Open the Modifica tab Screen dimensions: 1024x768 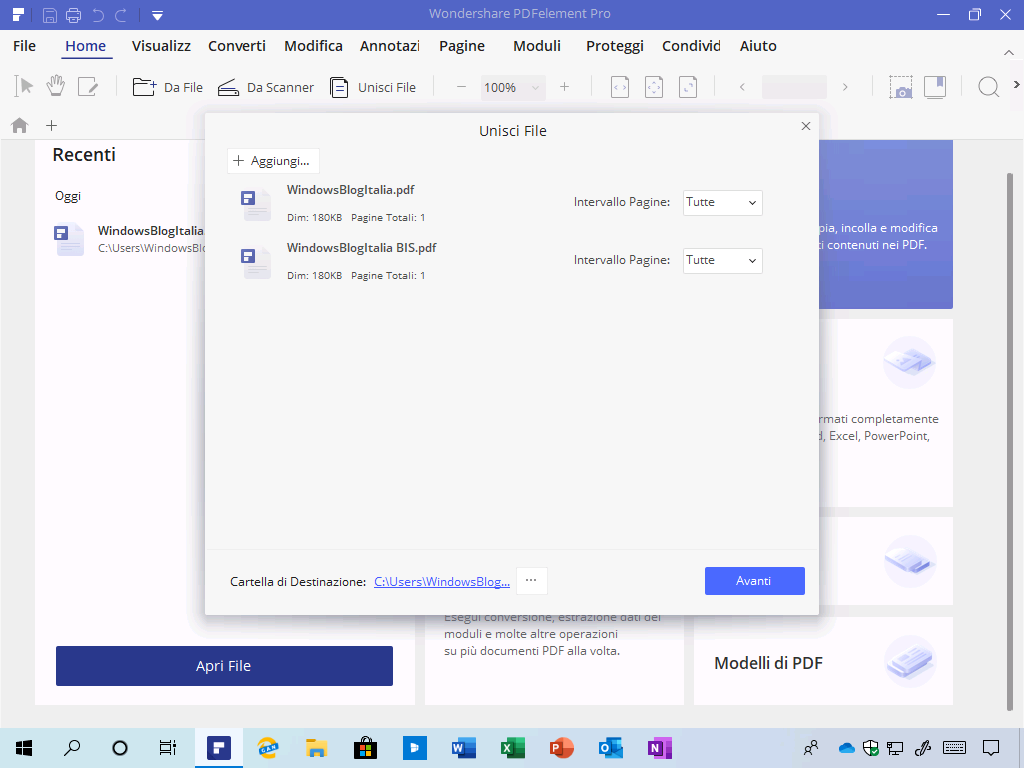pos(313,46)
